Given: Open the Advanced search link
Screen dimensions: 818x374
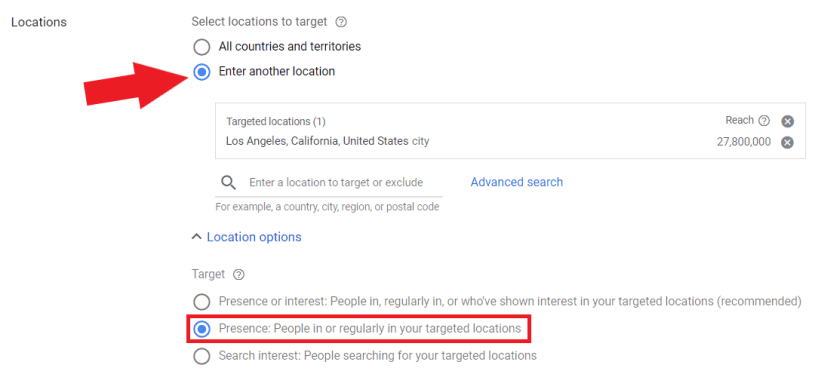Looking at the screenshot, I should (516, 182).
